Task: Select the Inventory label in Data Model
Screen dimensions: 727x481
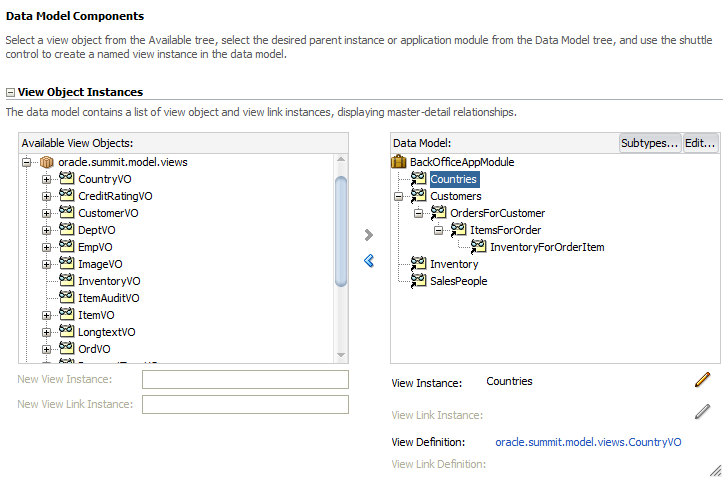Action: [x=454, y=264]
